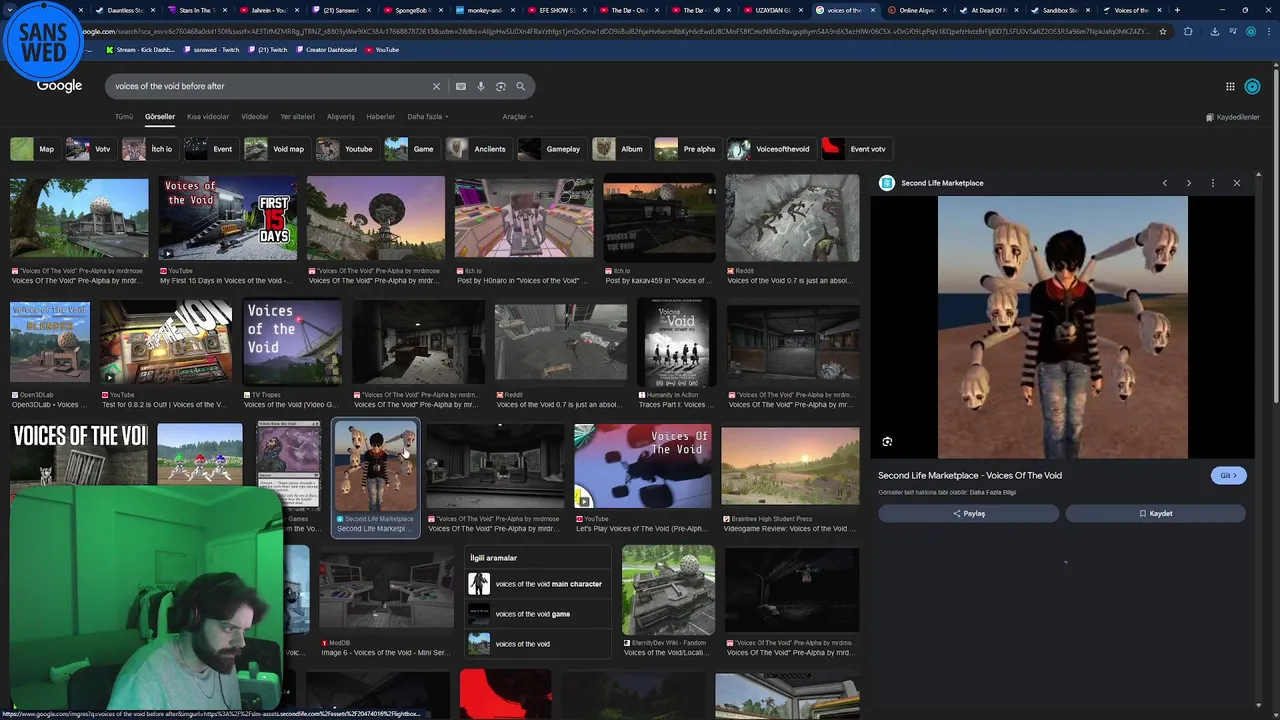Mute audio on 'The Dar' tab speaker icon

pyautogui.click(x=716, y=10)
